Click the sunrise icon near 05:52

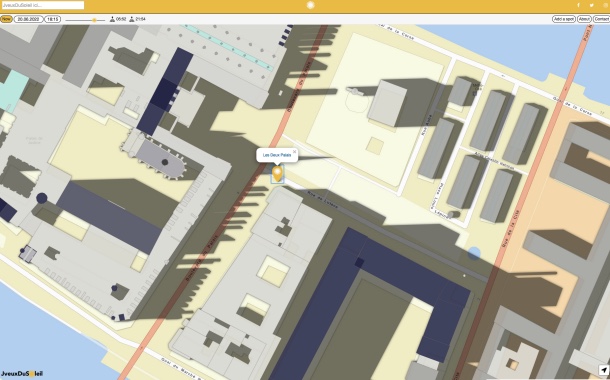click(x=112, y=19)
